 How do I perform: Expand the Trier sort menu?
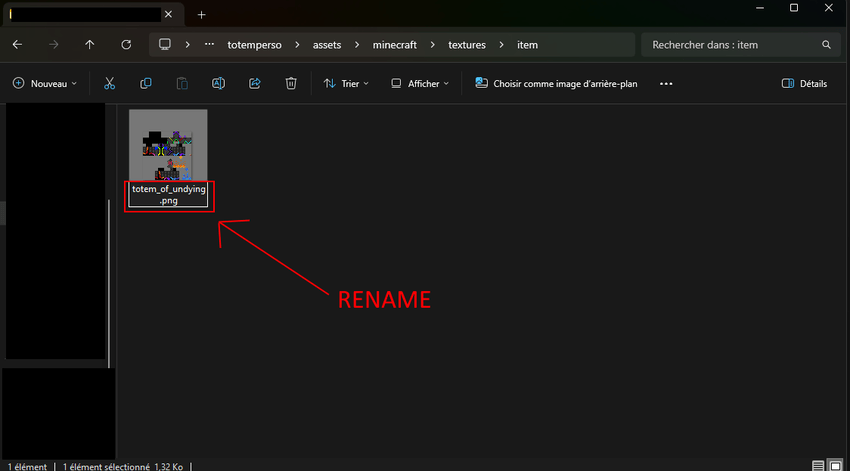pyautogui.click(x=346, y=84)
